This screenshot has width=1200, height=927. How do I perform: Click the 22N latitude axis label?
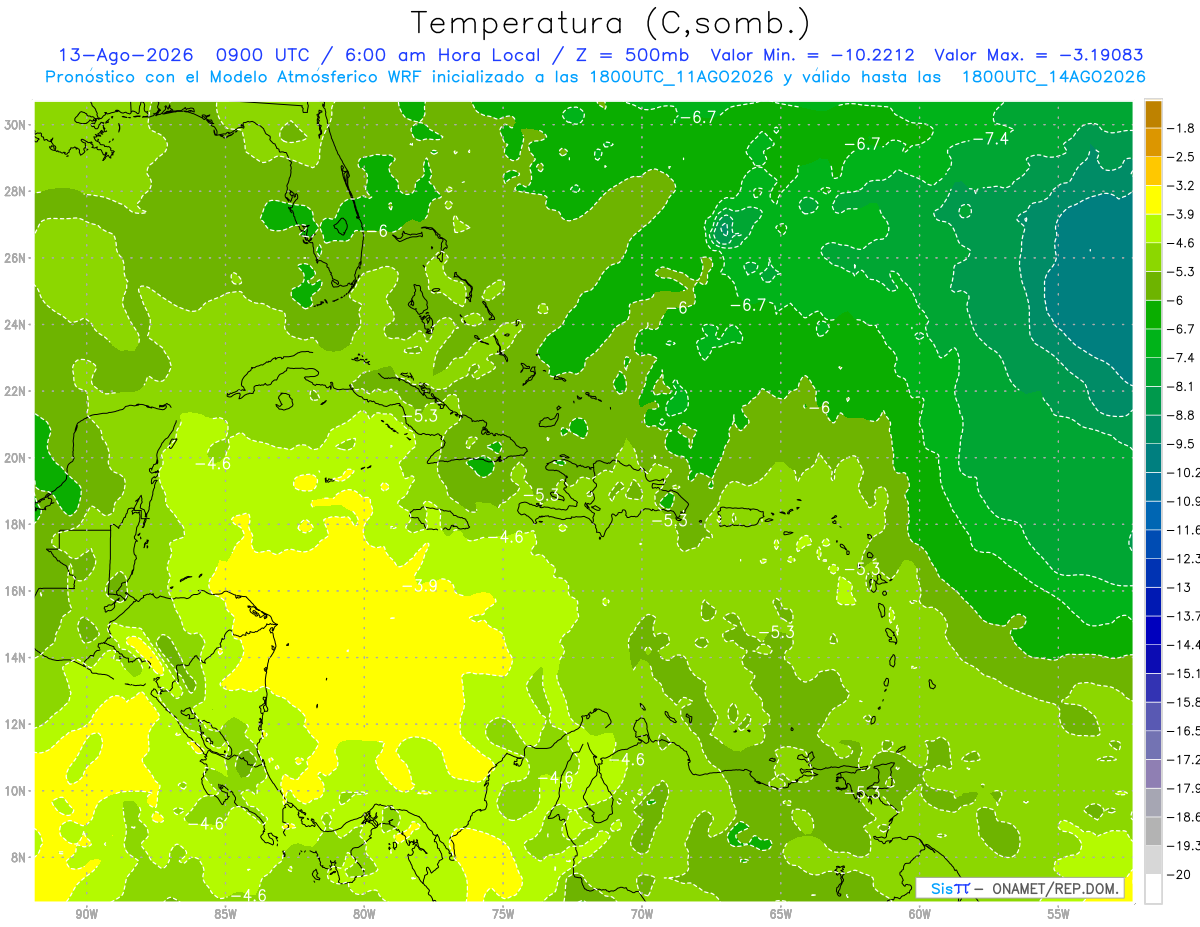pyautogui.click(x=16, y=391)
